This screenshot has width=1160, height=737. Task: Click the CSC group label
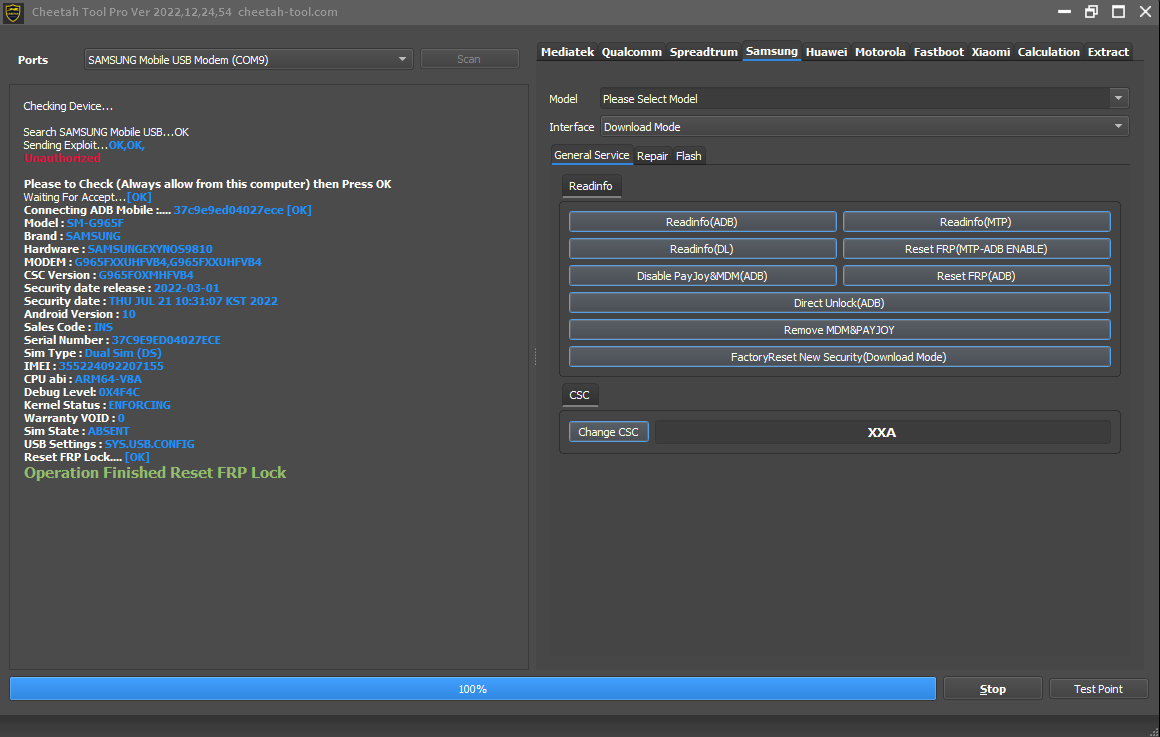click(x=580, y=395)
